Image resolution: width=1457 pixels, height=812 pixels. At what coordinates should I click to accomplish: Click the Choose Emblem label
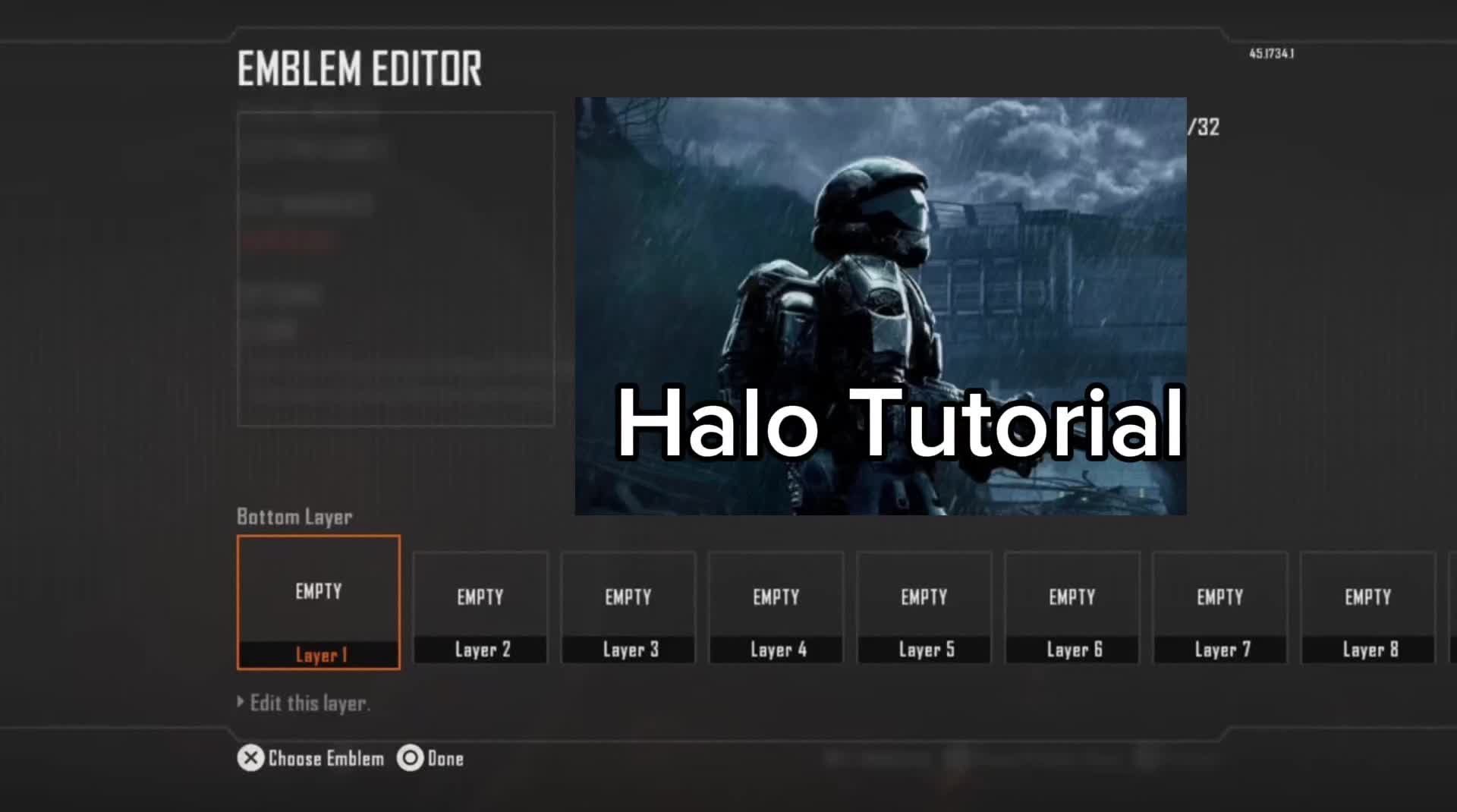326,759
